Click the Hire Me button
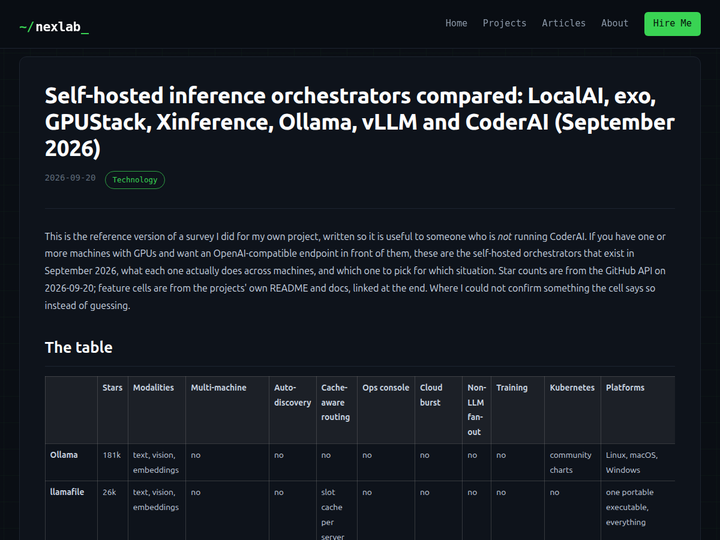Image resolution: width=720 pixels, height=540 pixels. [x=672, y=23]
